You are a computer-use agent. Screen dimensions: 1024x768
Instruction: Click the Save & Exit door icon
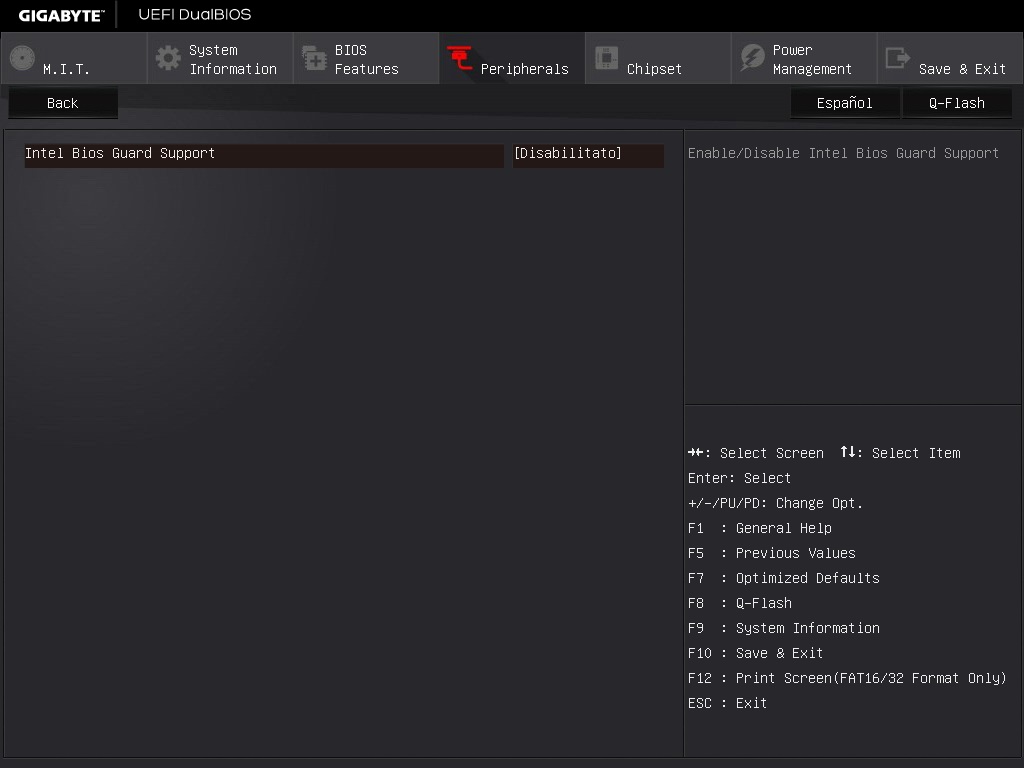(898, 58)
